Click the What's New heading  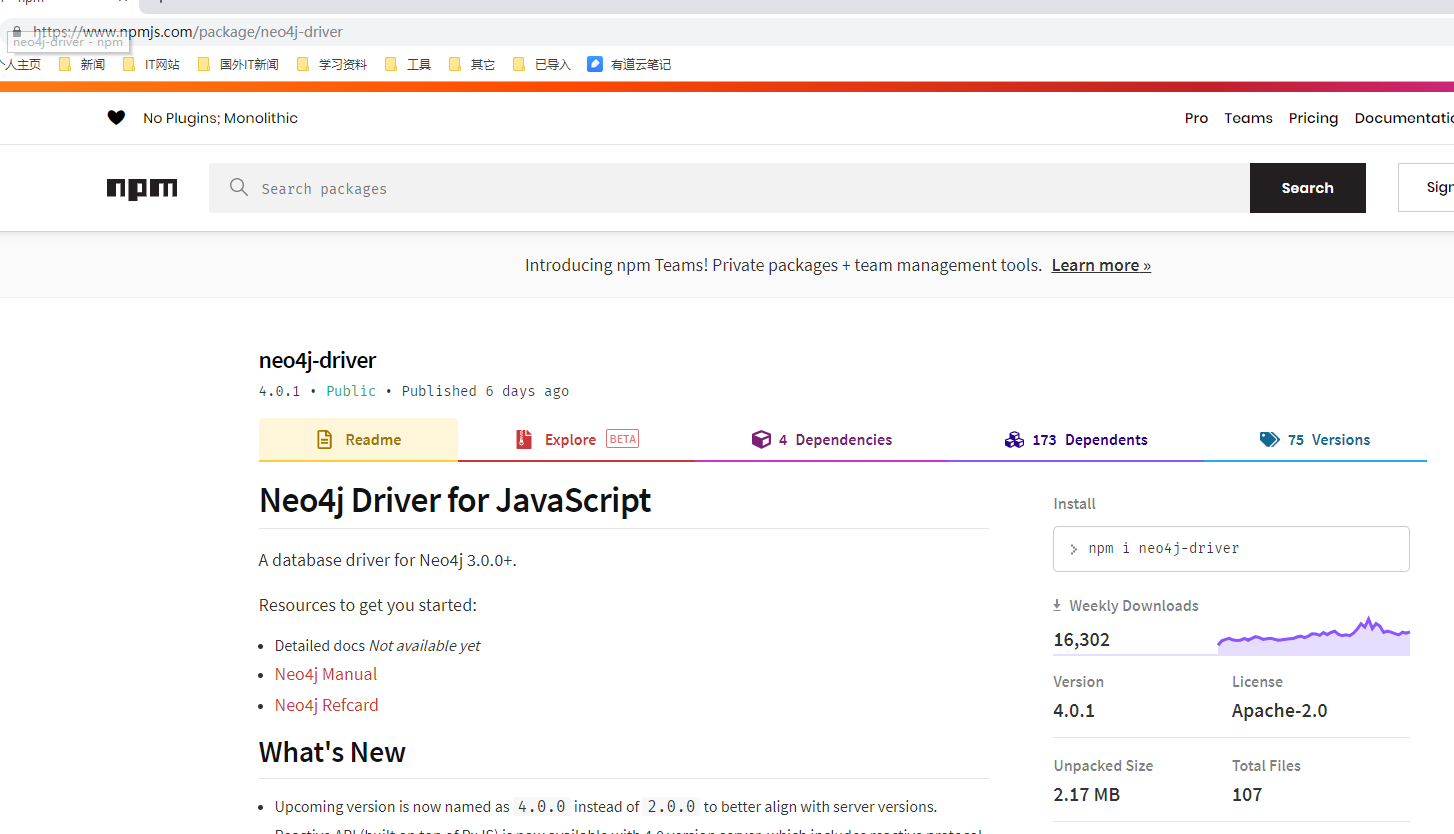(332, 752)
